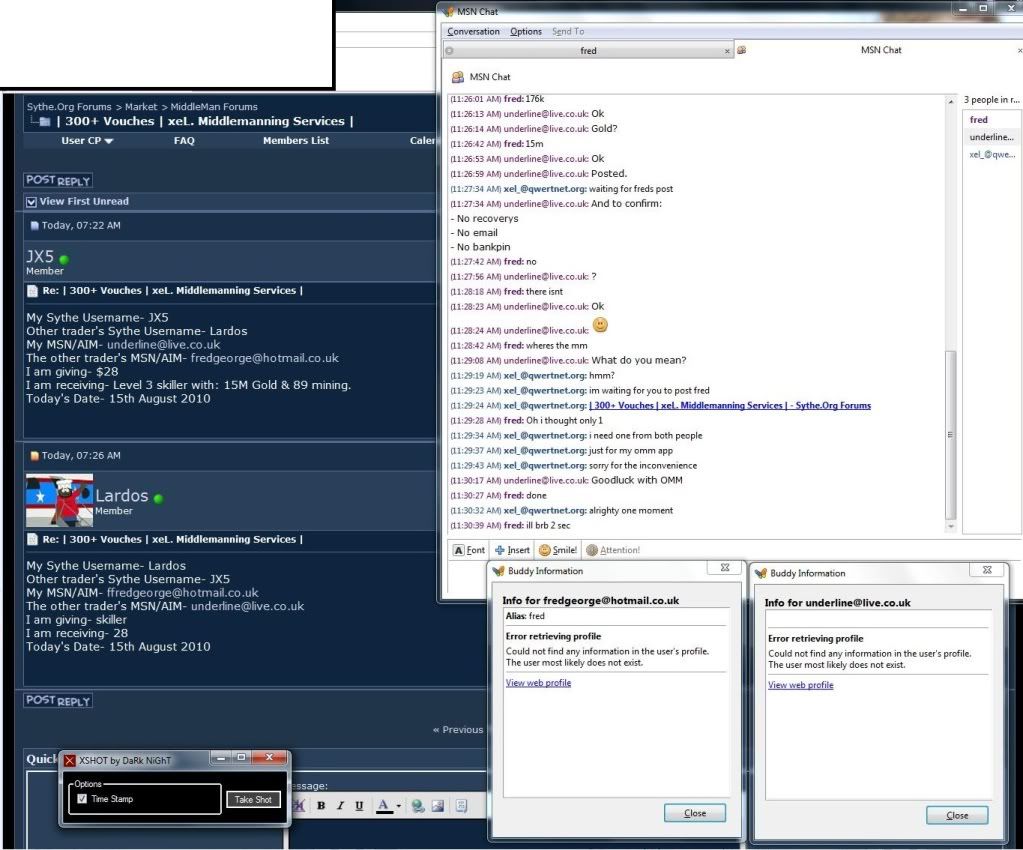Click the status icon on fred tab

click(450, 50)
